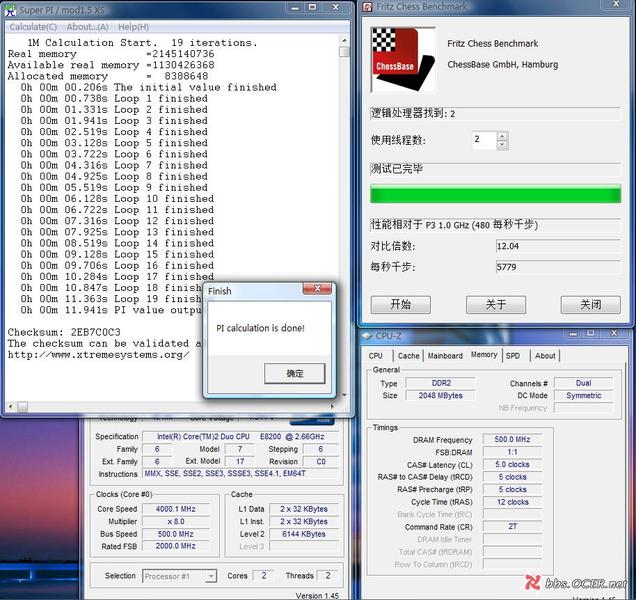The width and height of the screenshot is (636, 600).
Task: Click the Fritz Chess Benchmark title bar icon
Action: click(367, 7)
